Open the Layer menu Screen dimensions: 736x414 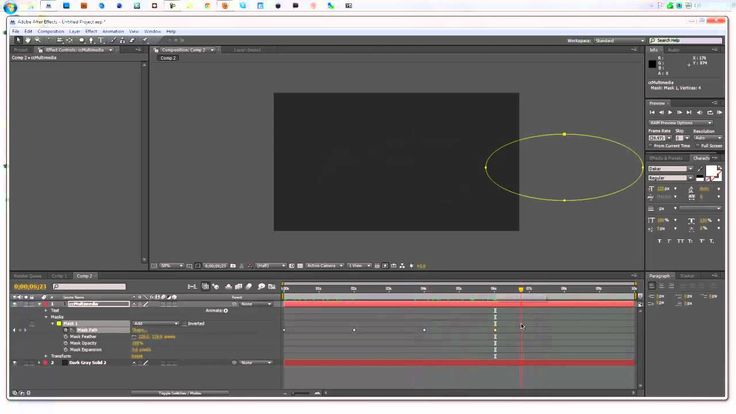pyautogui.click(x=75, y=31)
